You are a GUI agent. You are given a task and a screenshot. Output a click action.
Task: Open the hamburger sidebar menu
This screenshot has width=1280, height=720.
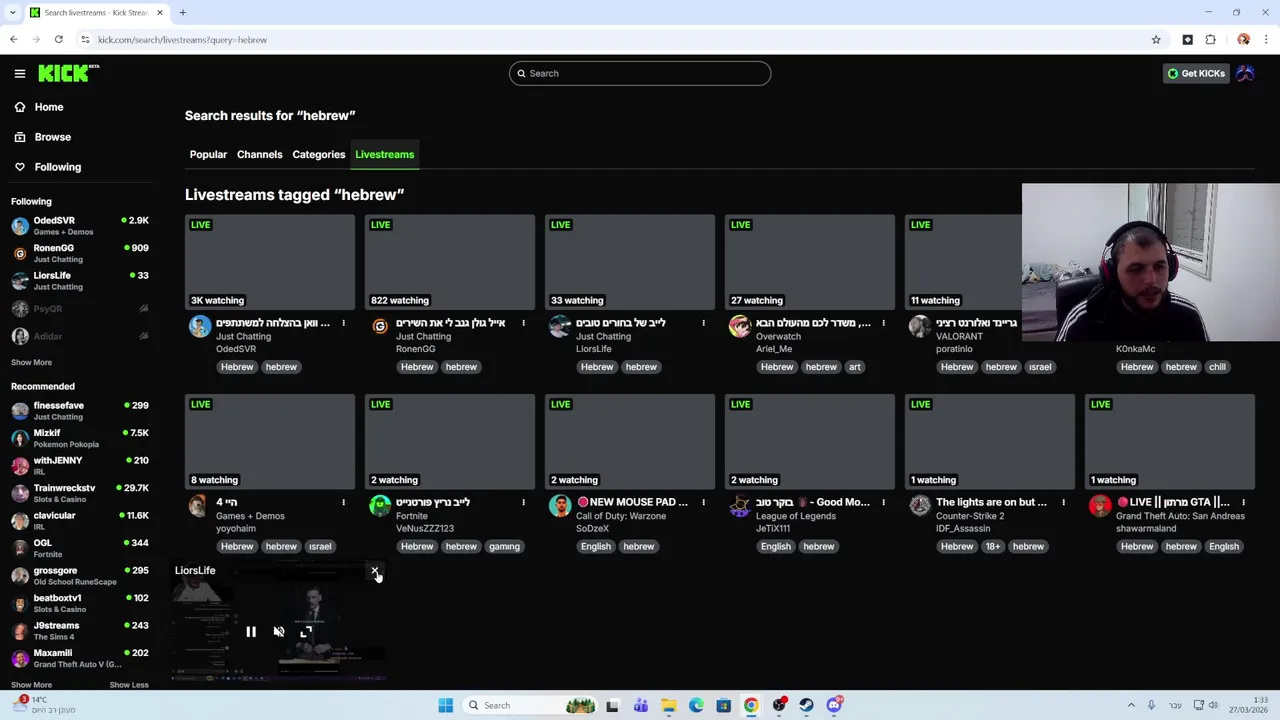[x=20, y=73]
